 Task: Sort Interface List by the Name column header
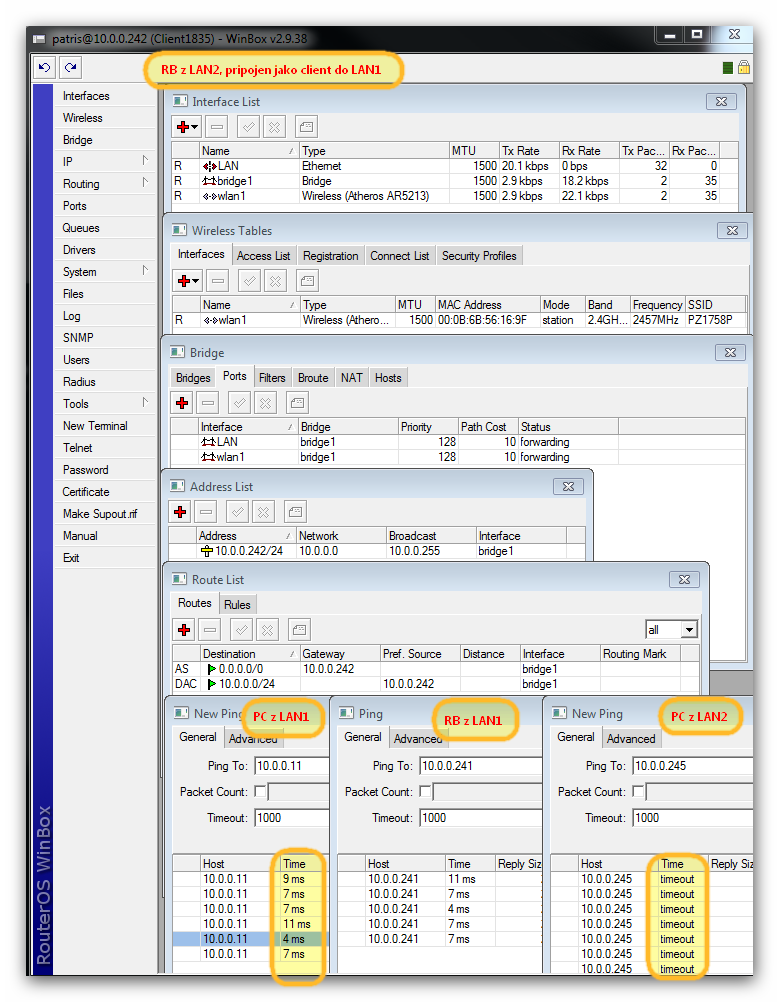coord(248,151)
